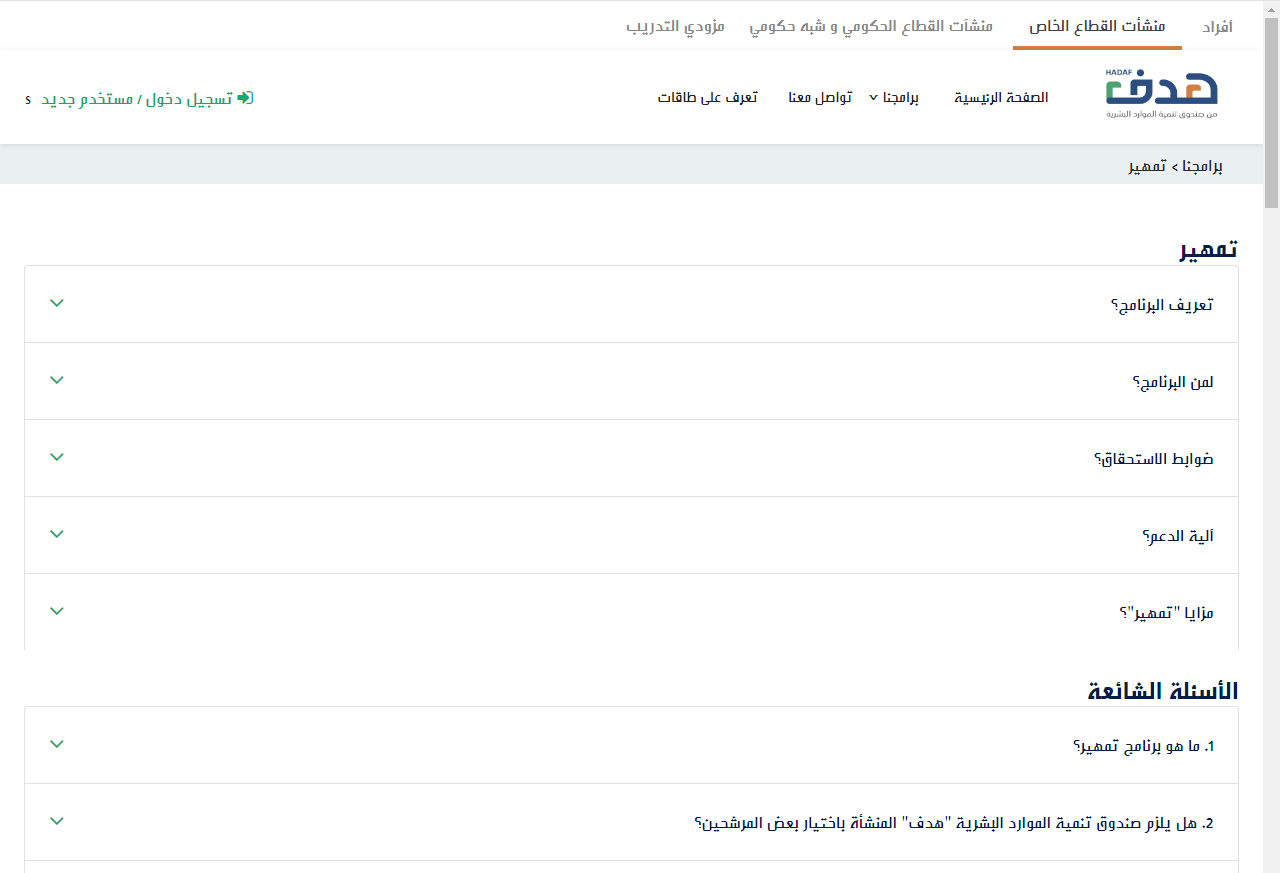Click the Hadaf logo
This screenshot has width=1280, height=873.
[x=1161, y=94]
